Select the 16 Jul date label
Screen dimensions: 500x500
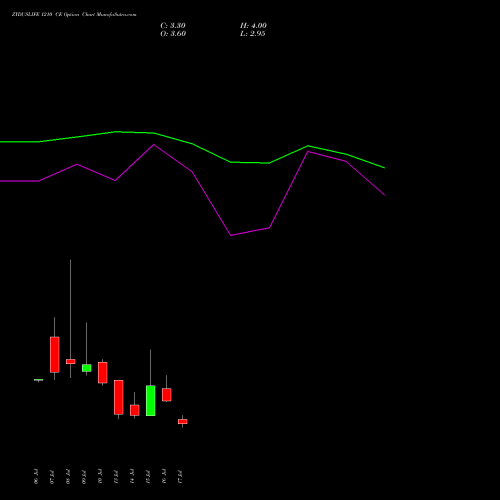coord(164,476)
